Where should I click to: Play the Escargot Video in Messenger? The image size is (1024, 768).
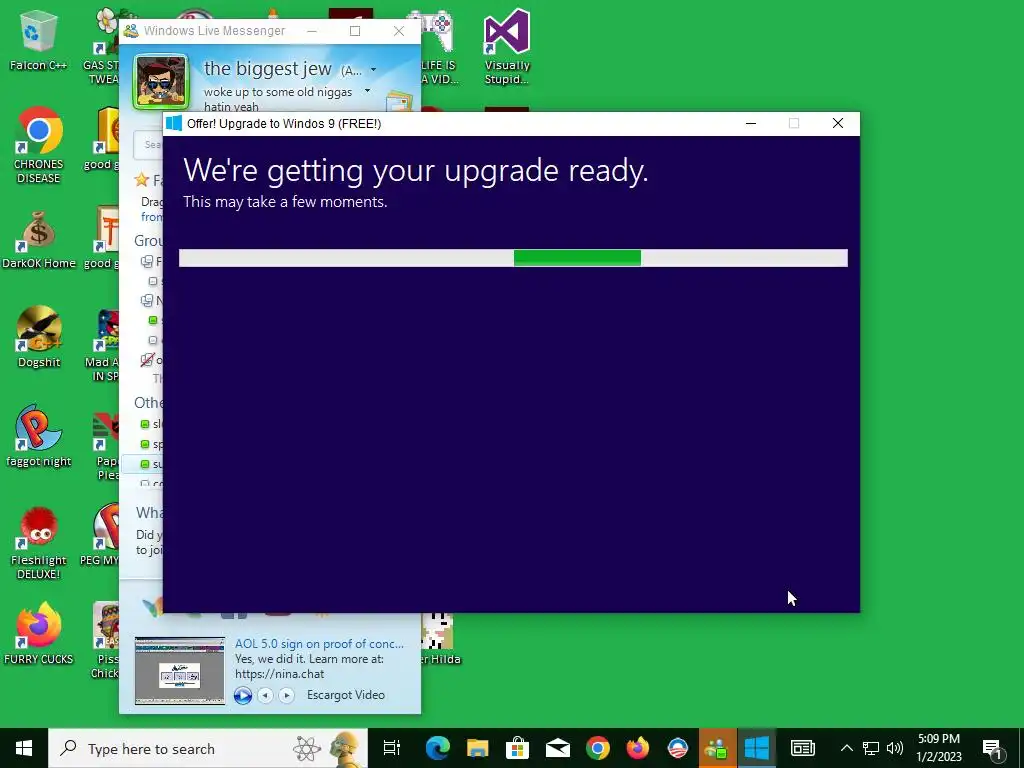(x=243, y=696)
